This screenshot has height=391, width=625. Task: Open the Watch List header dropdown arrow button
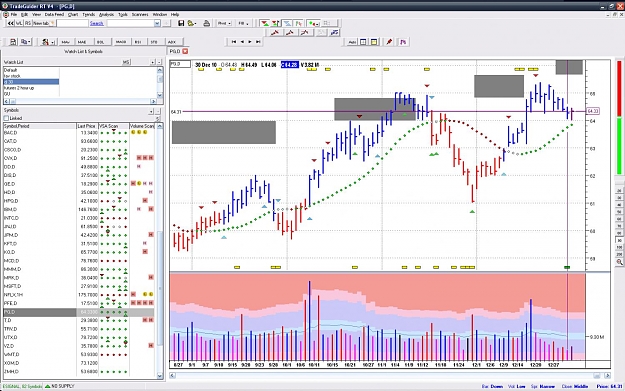tap(152, 62)
